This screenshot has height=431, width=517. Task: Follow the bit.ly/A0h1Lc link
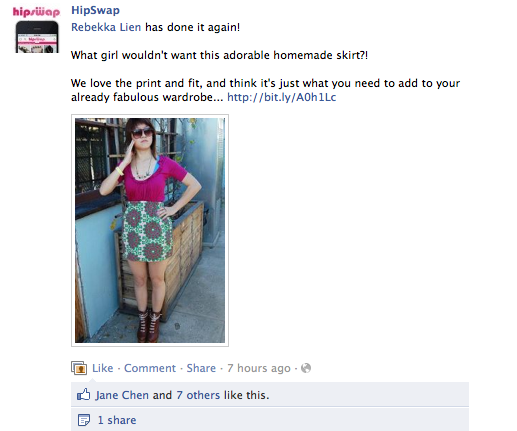click(x=281, y=97)
